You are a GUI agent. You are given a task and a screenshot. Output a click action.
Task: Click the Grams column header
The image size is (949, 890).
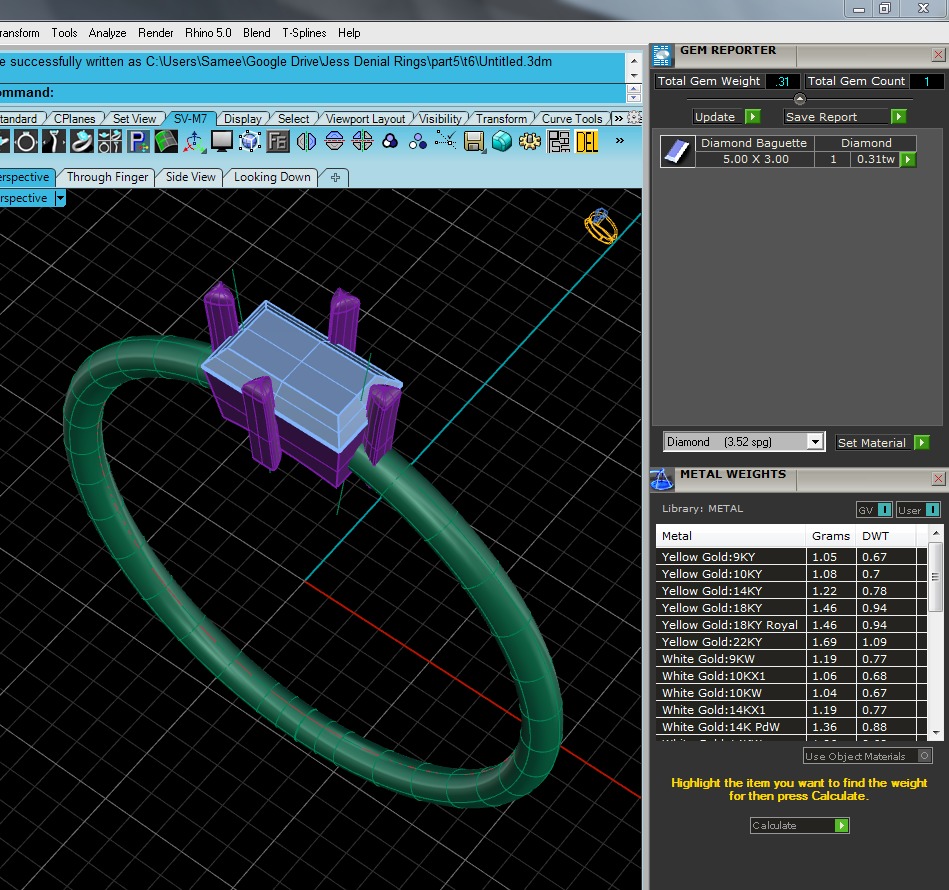click(830, 535)
